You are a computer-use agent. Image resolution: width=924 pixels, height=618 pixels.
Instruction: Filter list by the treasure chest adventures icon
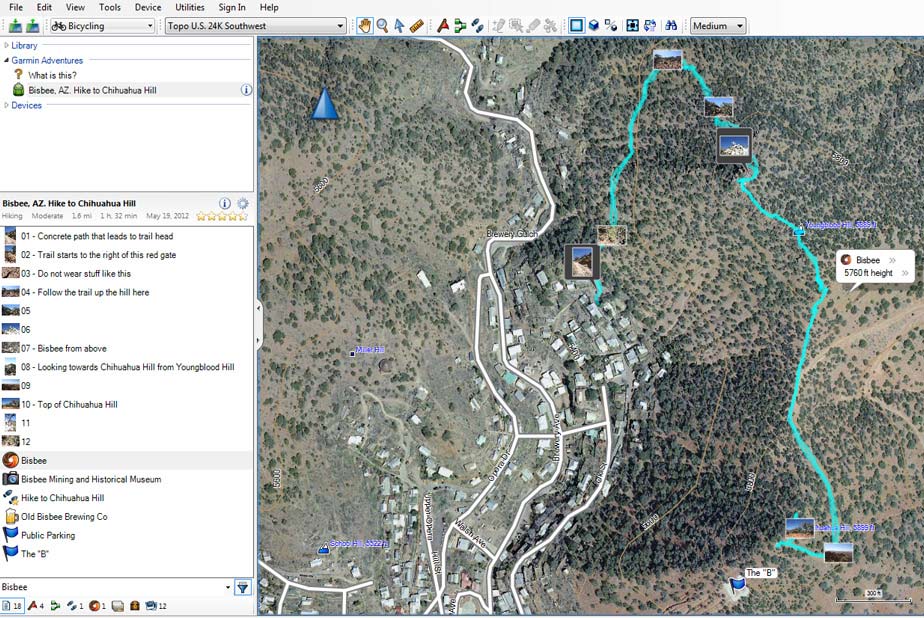(134, 606)
